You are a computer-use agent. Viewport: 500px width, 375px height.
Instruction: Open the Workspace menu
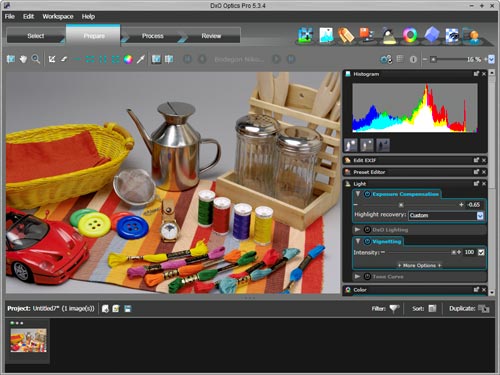click(x=58, y=16)
